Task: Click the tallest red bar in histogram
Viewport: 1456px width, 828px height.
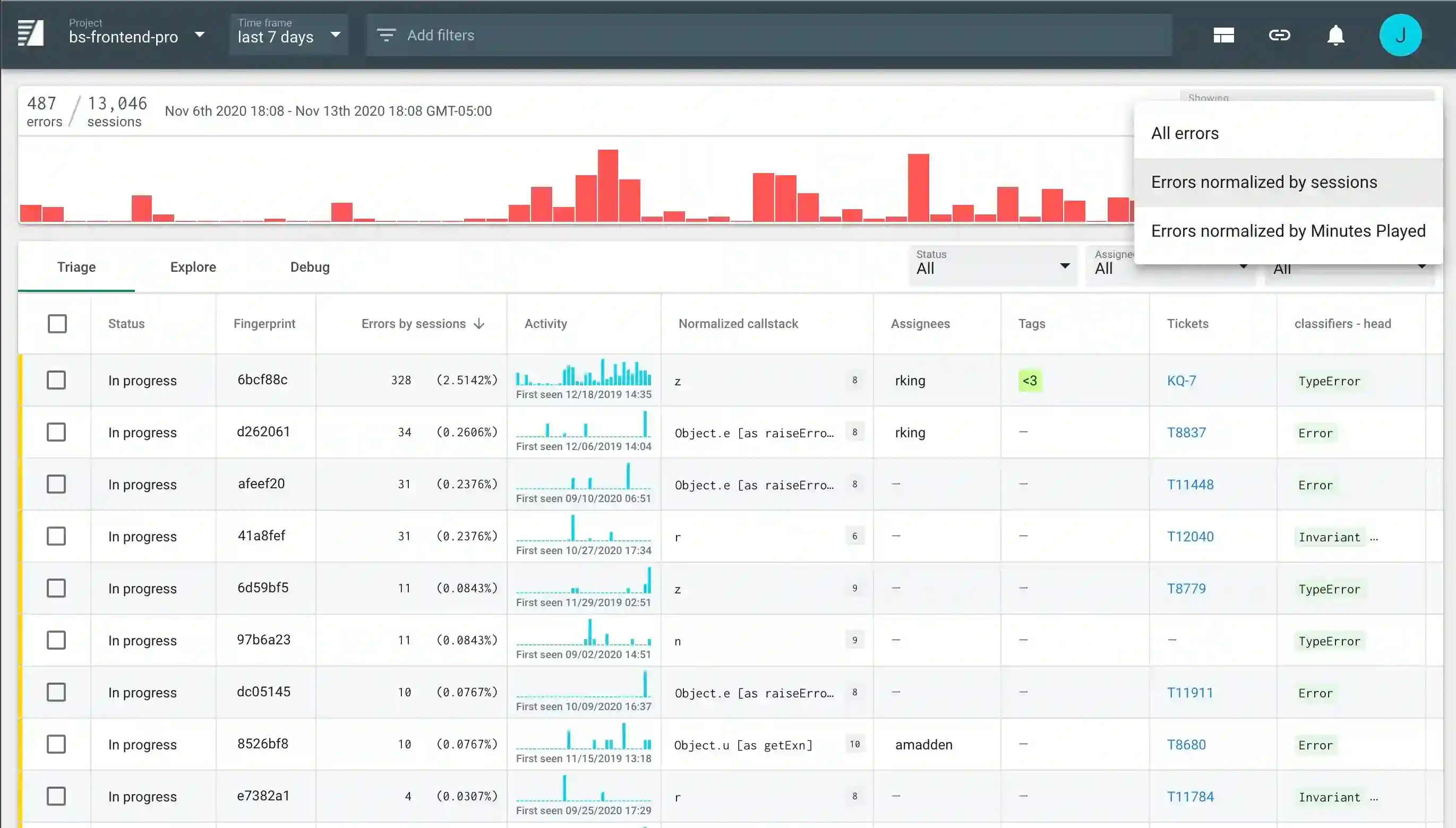Action: [x=607, y=185]
